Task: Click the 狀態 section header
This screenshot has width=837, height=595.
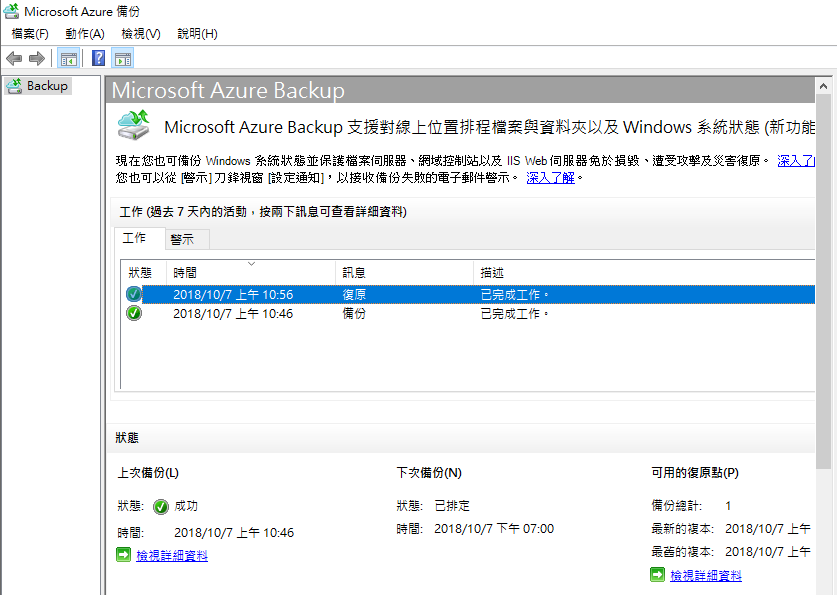Action: [127, 438]
